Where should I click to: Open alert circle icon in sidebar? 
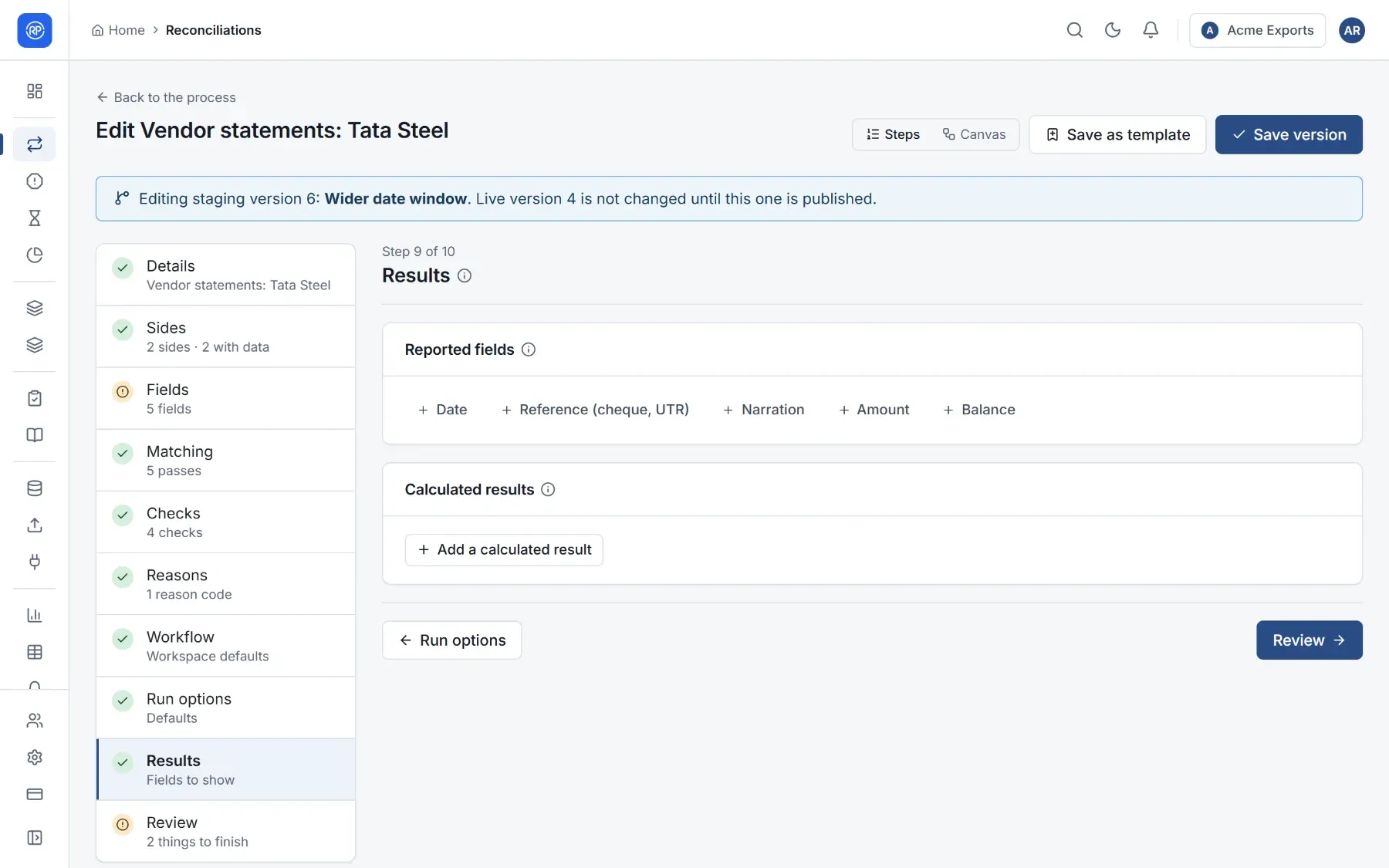click(35, 181)
